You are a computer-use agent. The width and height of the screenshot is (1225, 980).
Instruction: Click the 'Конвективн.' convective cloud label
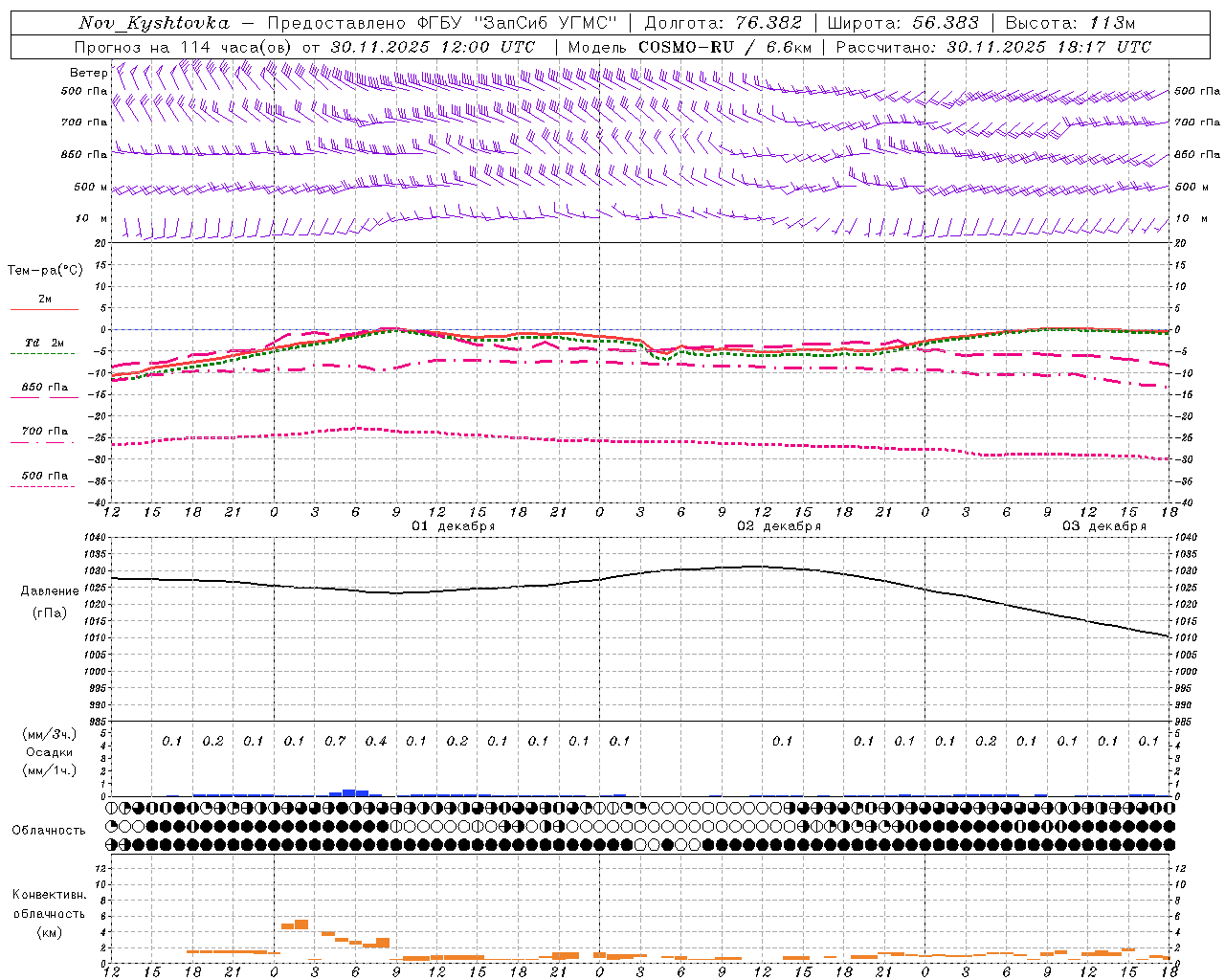(50, 895)
